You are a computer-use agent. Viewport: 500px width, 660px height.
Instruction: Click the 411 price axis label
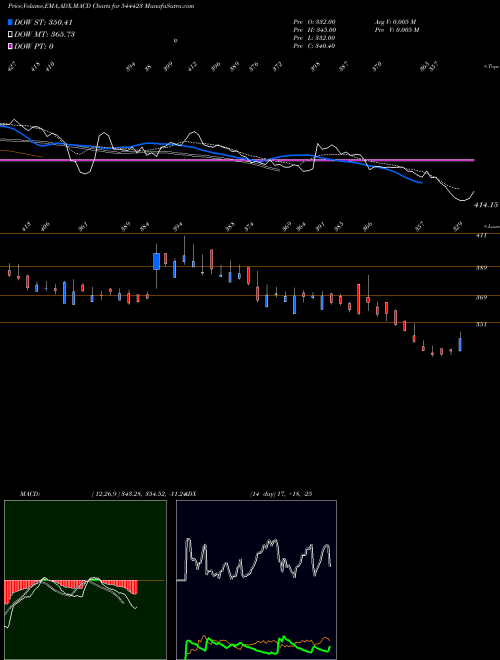pyautogui.click(x=481, y=236)
